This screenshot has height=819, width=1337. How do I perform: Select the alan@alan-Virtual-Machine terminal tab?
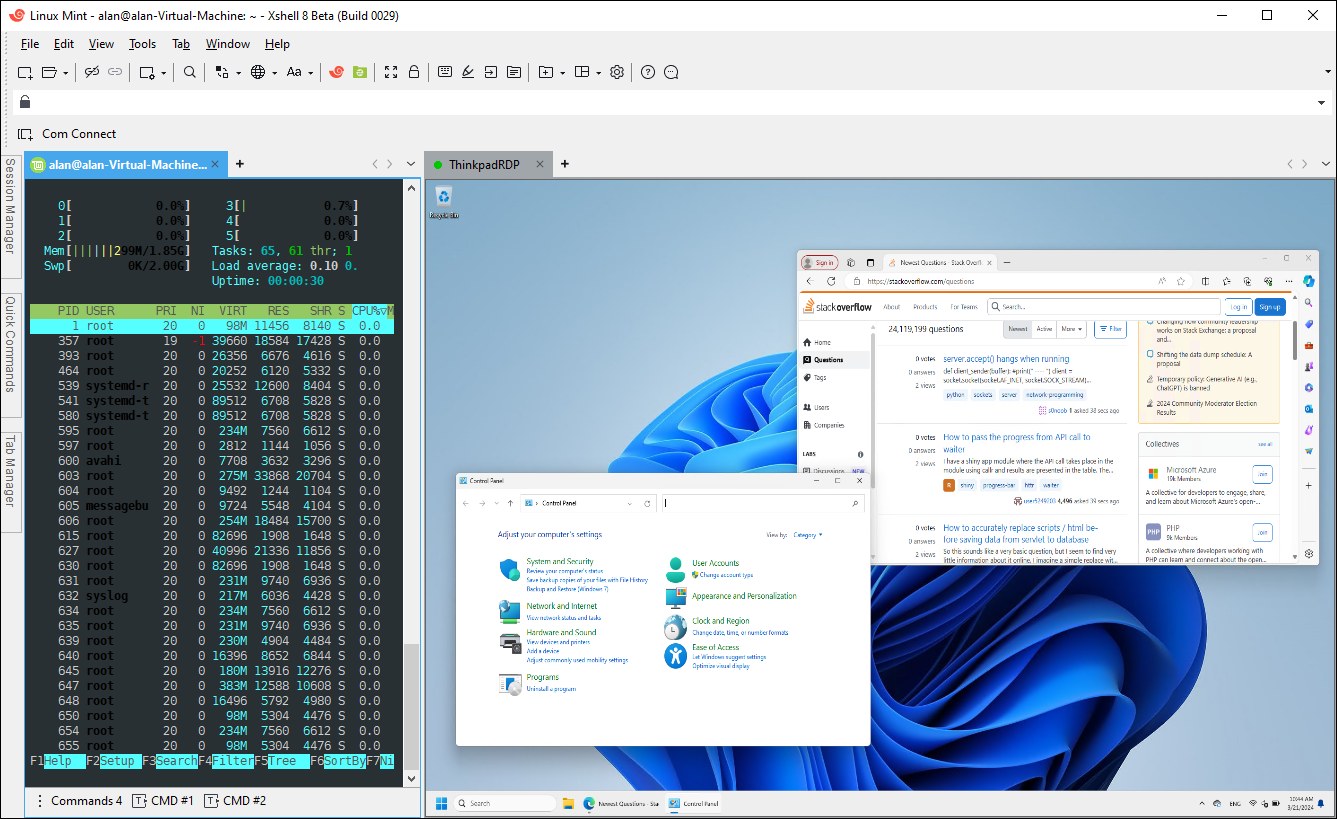pos(126,164)
